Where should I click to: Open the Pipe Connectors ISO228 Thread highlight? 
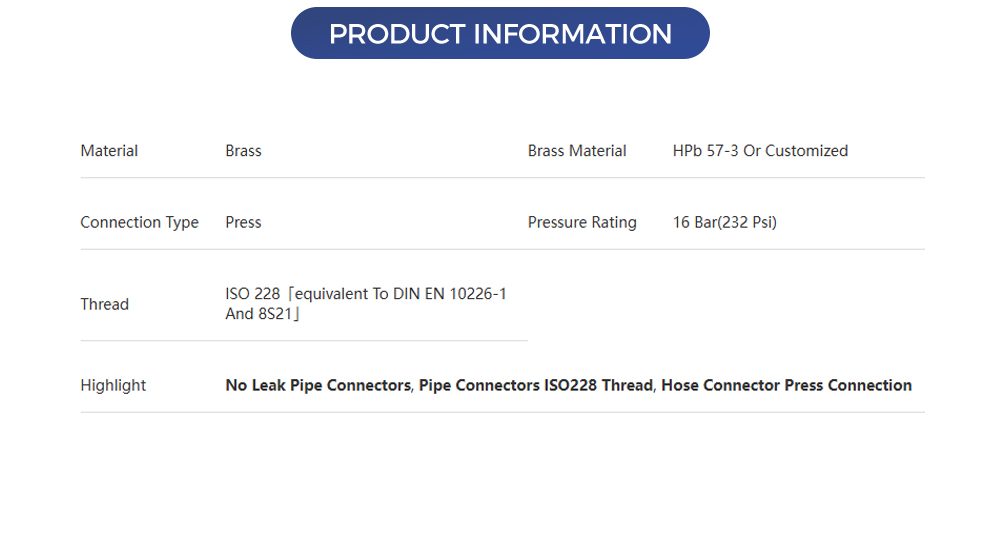[x=536, y=385]
